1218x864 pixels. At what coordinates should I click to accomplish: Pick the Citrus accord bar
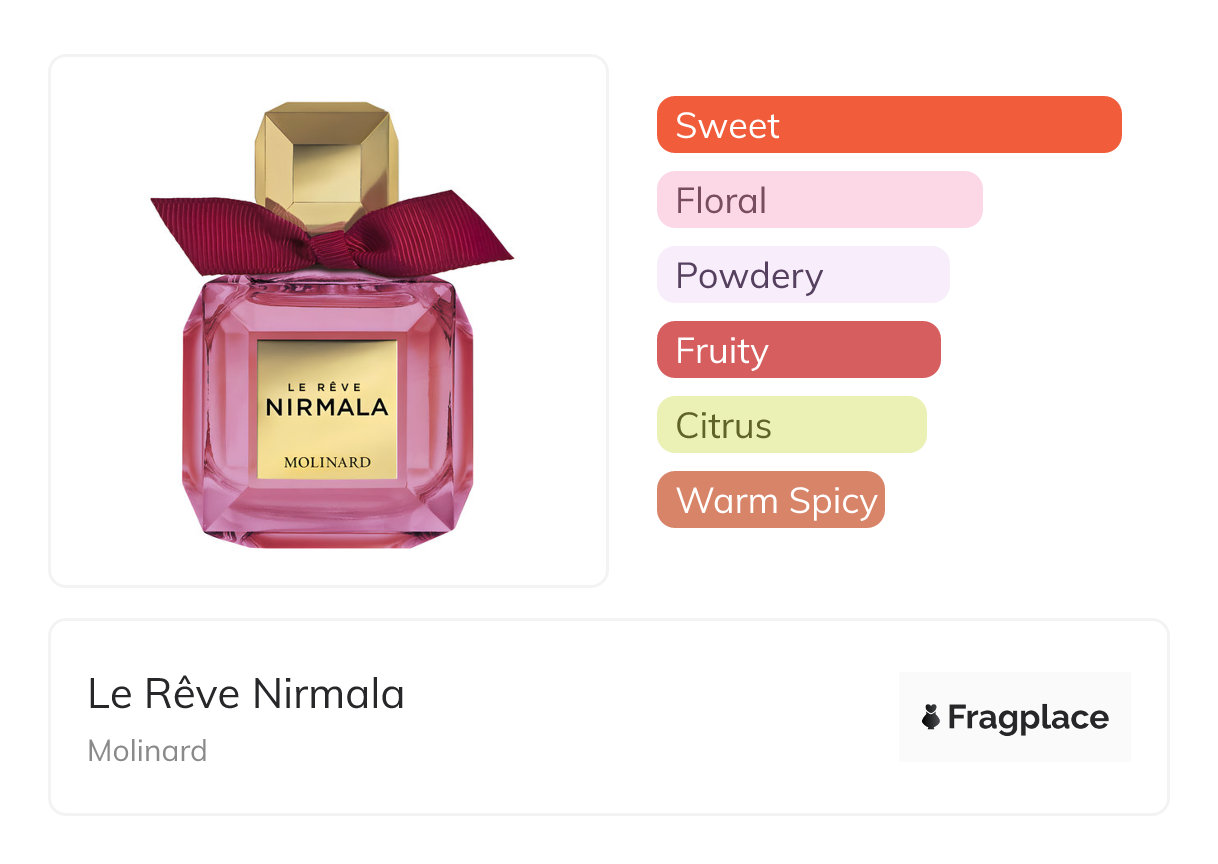coord(791,425)
